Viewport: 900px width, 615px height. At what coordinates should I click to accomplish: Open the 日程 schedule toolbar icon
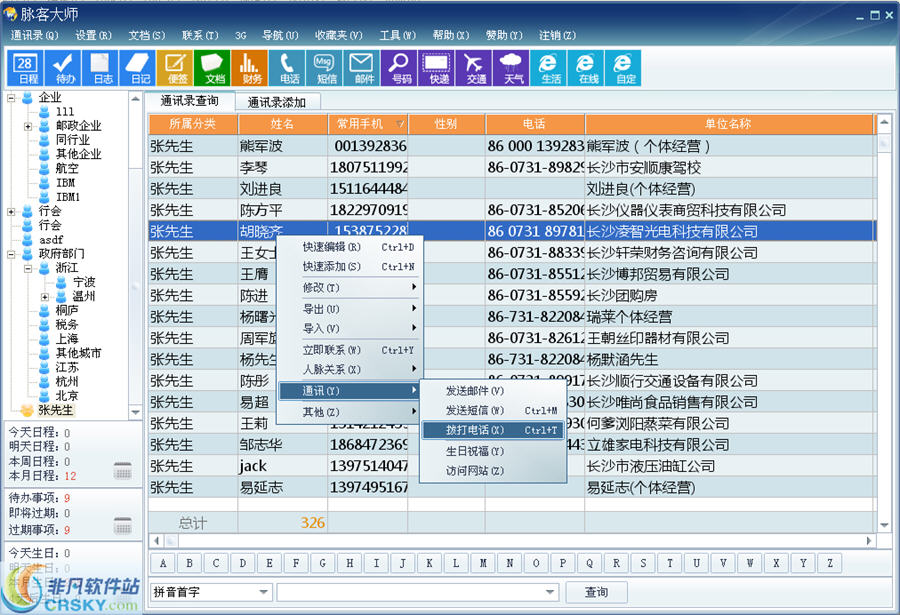click(x=25, y=68)
